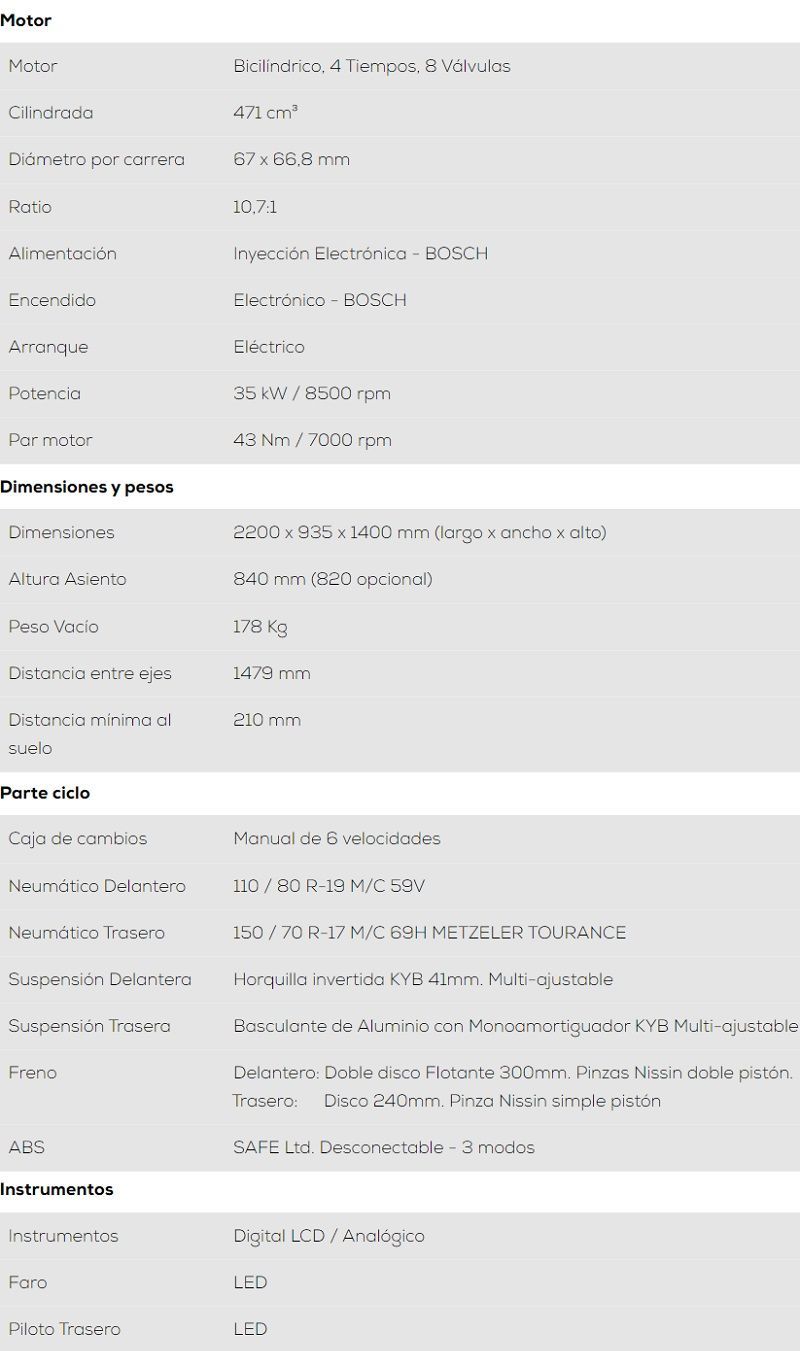The width and height of the screenshot is (800, 1351).
Task: Click the Diámetro por carrera label
Action: coord(96,160)
